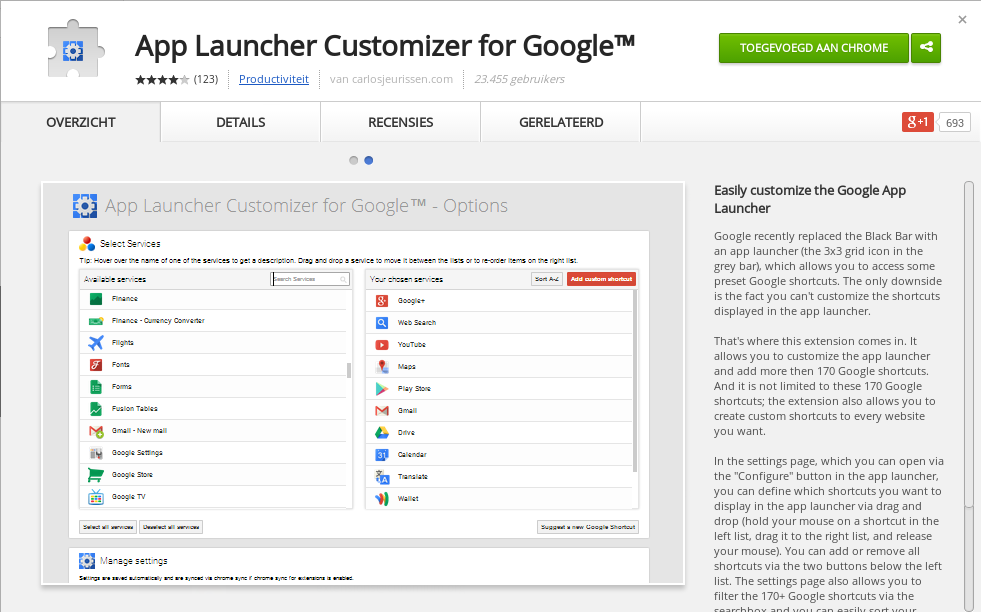
Task: Click the Web Search magnifier icon
Action: tap(382, 323)
